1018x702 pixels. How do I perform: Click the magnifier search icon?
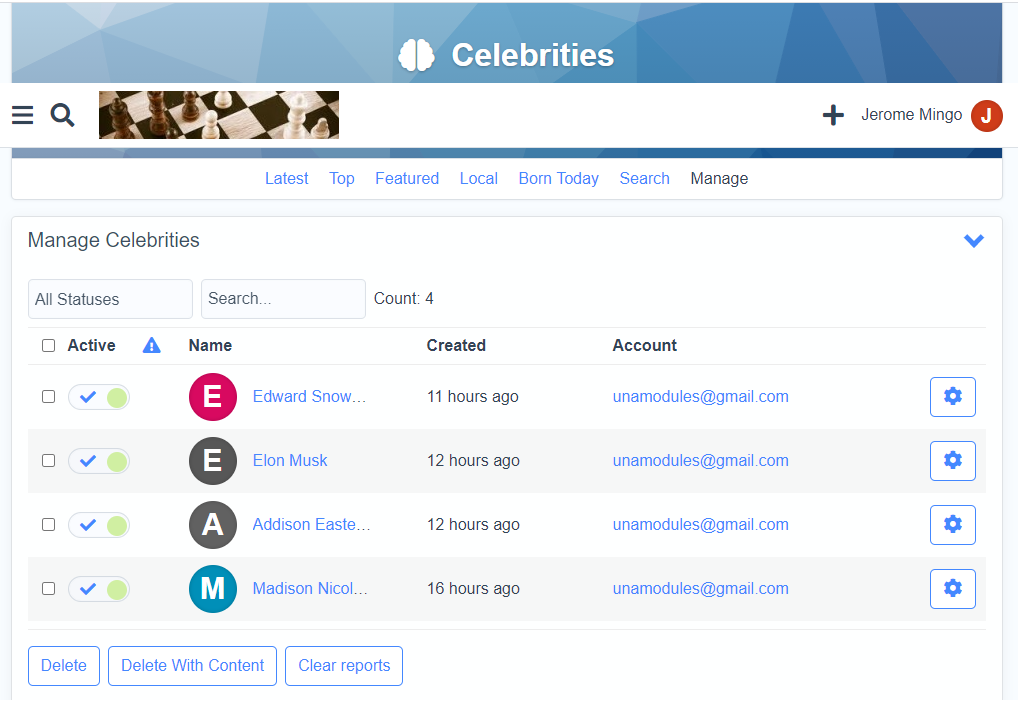(63, 116)
